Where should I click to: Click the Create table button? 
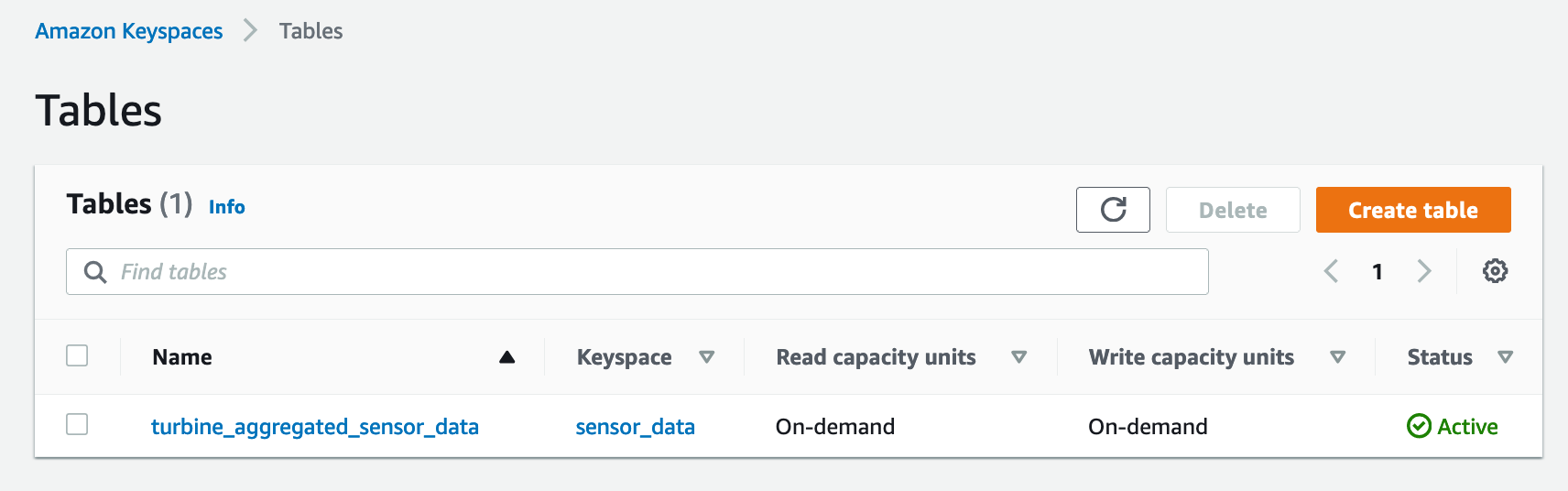[x=1412, y=210]
